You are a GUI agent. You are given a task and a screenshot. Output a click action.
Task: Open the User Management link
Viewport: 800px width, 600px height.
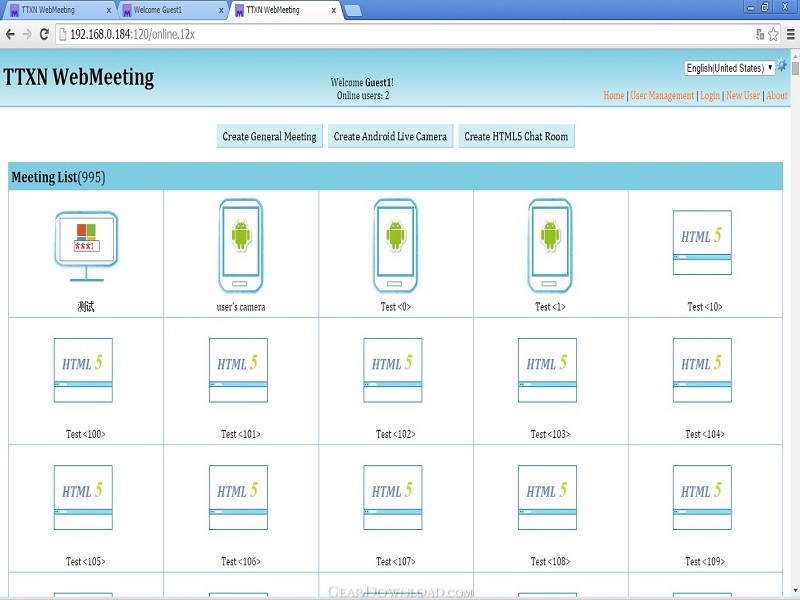pyautogui.click(x=662, y=95)
